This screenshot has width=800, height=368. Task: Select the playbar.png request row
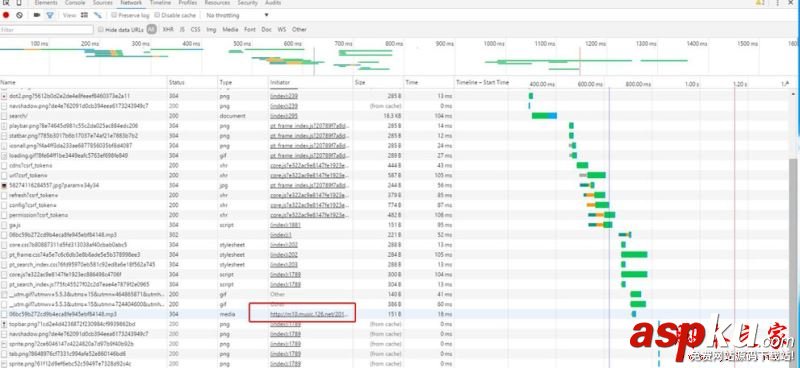point(395,126)
